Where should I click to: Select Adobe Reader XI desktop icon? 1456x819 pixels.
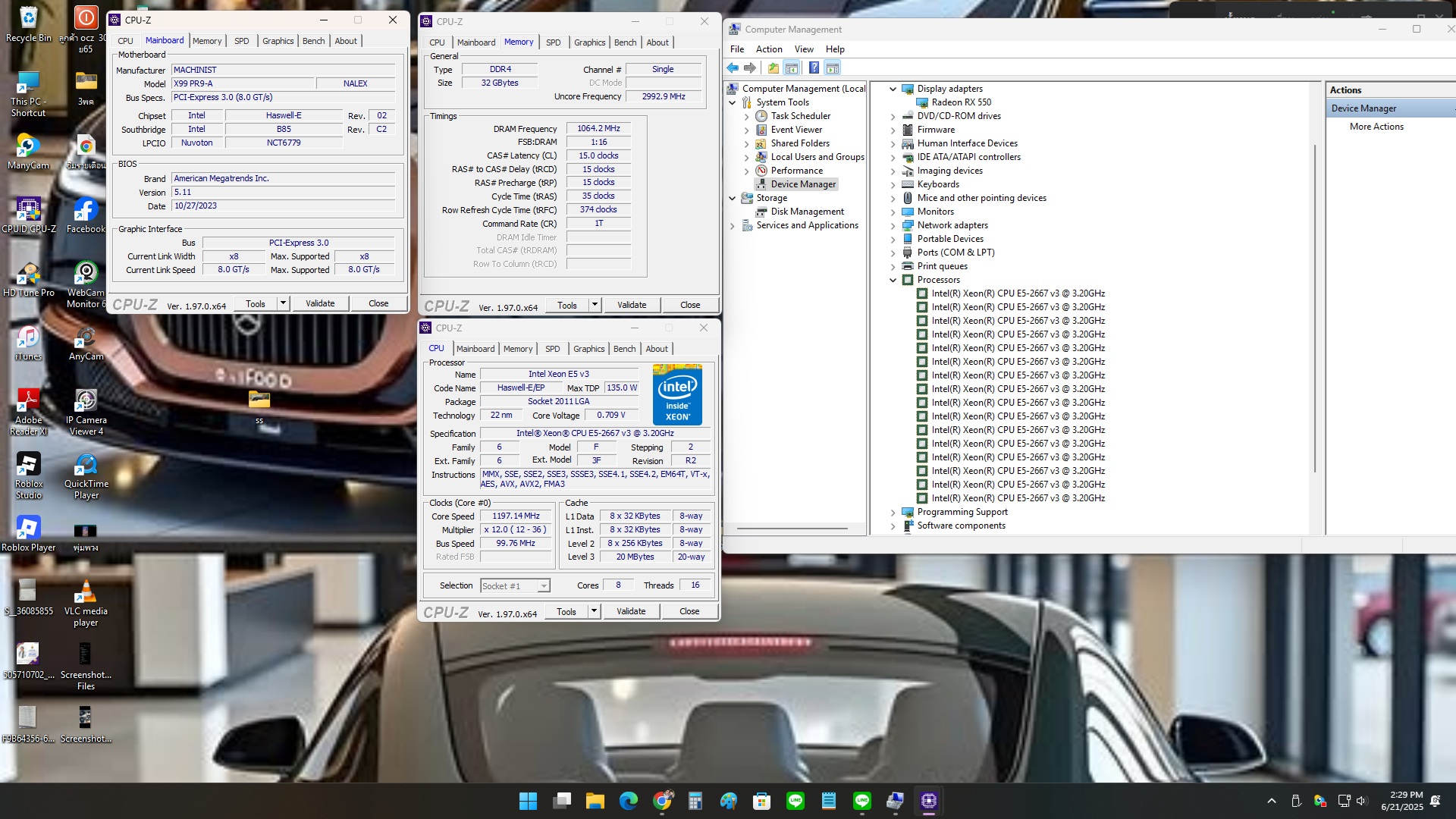(29, 412)
